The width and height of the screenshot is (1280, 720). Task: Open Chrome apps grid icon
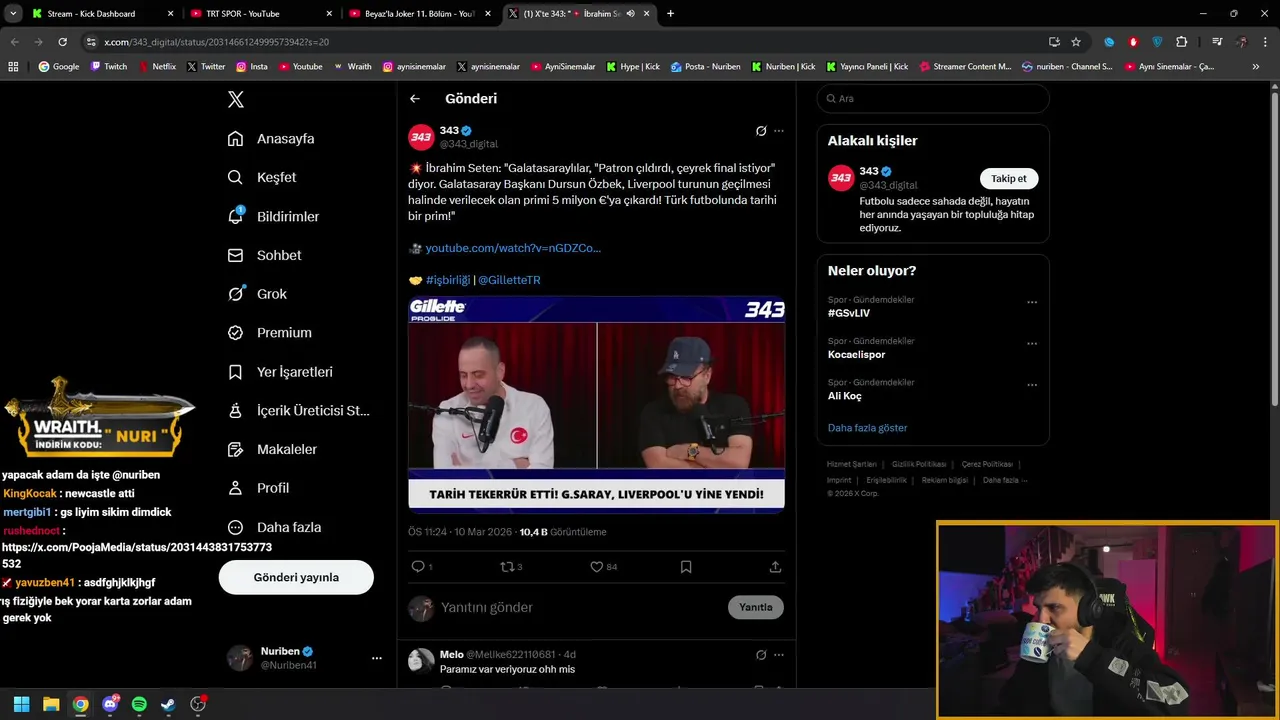[13, 67]
